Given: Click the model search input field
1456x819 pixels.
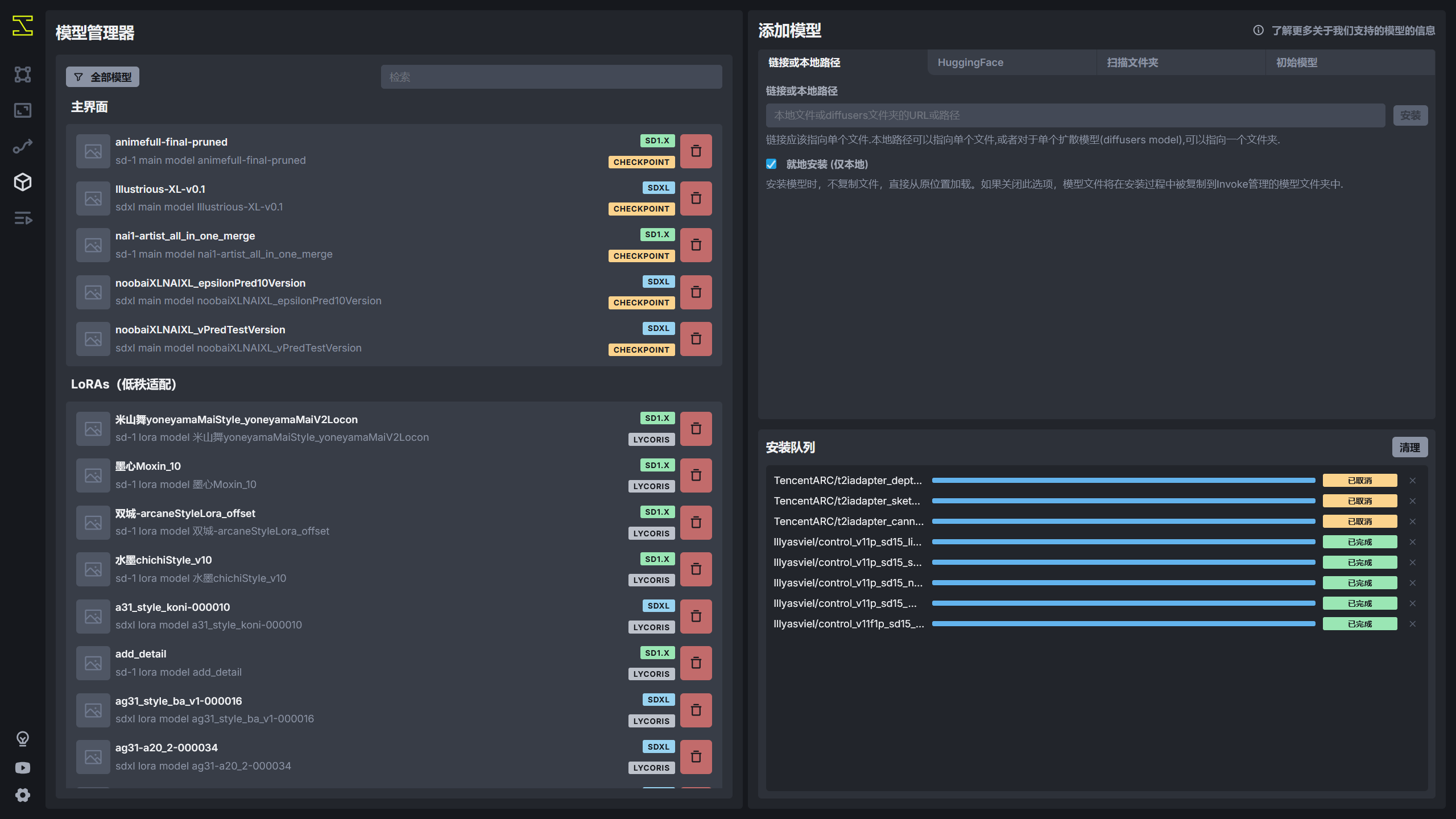Looking at the screenshot, I should [x=551, y=77].
